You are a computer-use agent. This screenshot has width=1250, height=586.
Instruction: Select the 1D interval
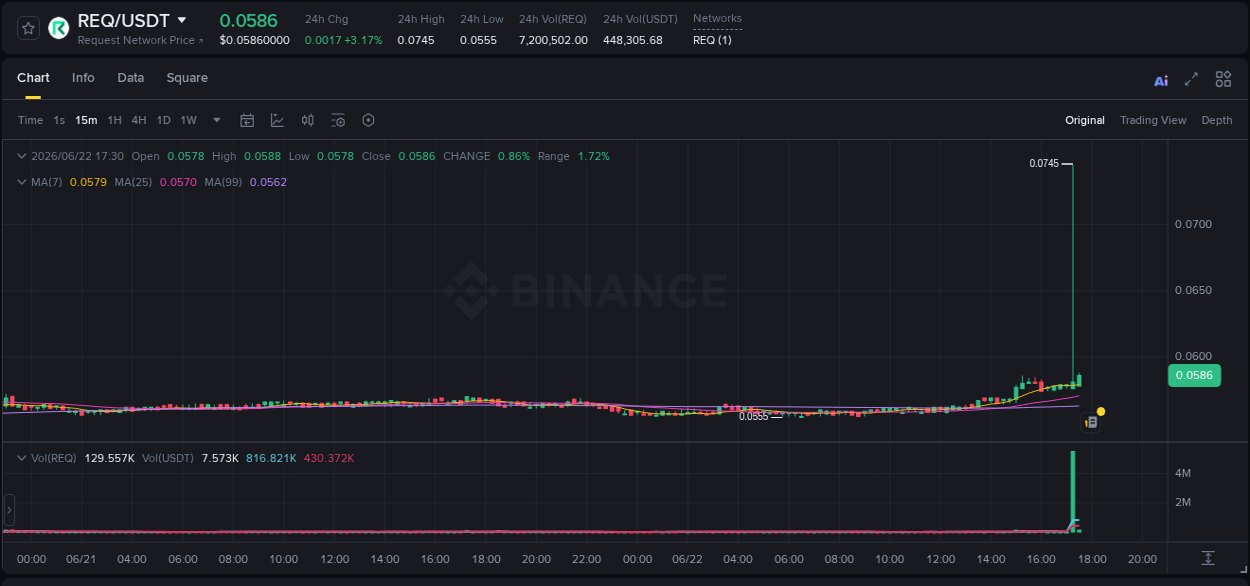coord(163,120)
